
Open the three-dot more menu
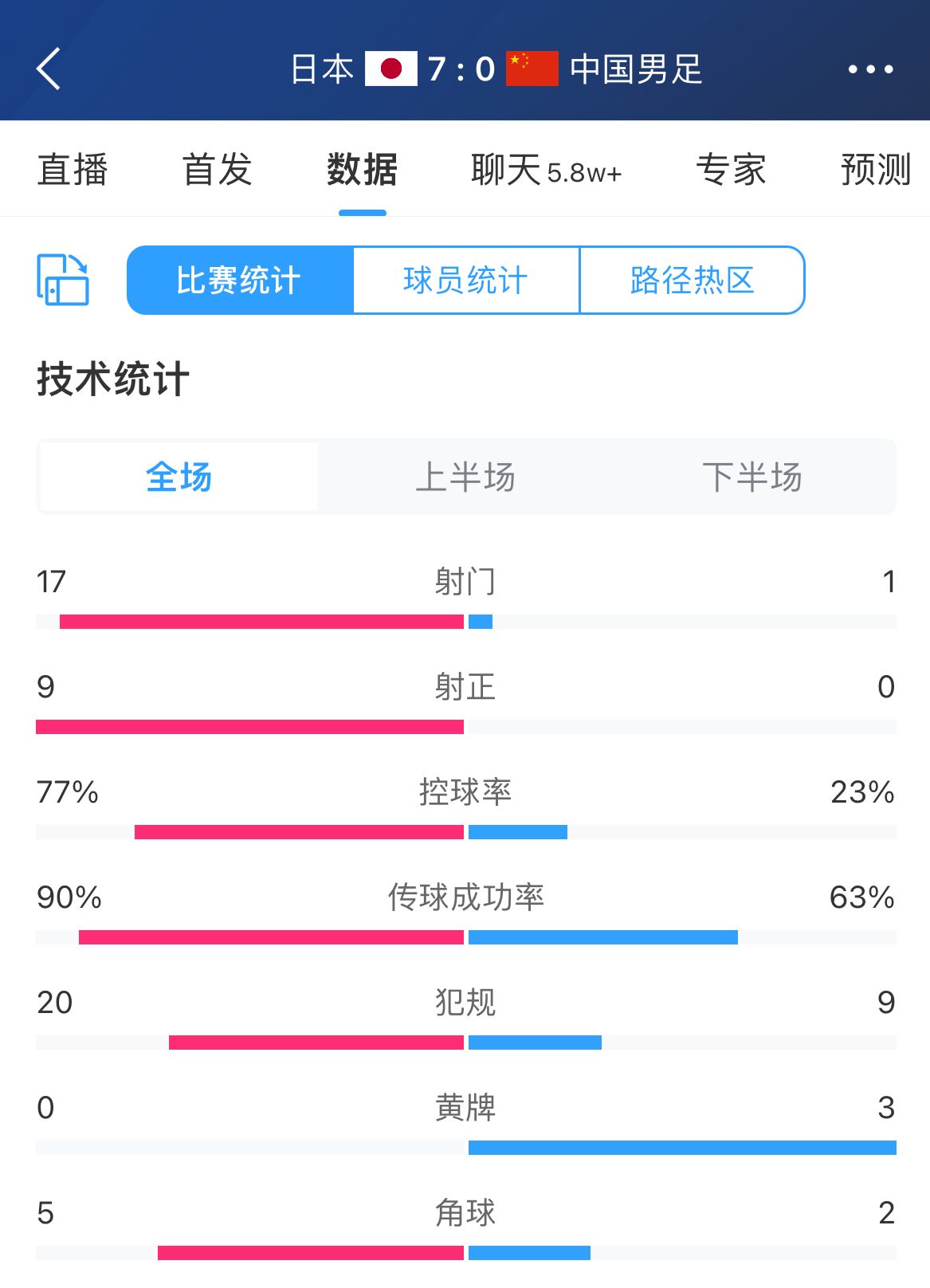coord(870,69)
